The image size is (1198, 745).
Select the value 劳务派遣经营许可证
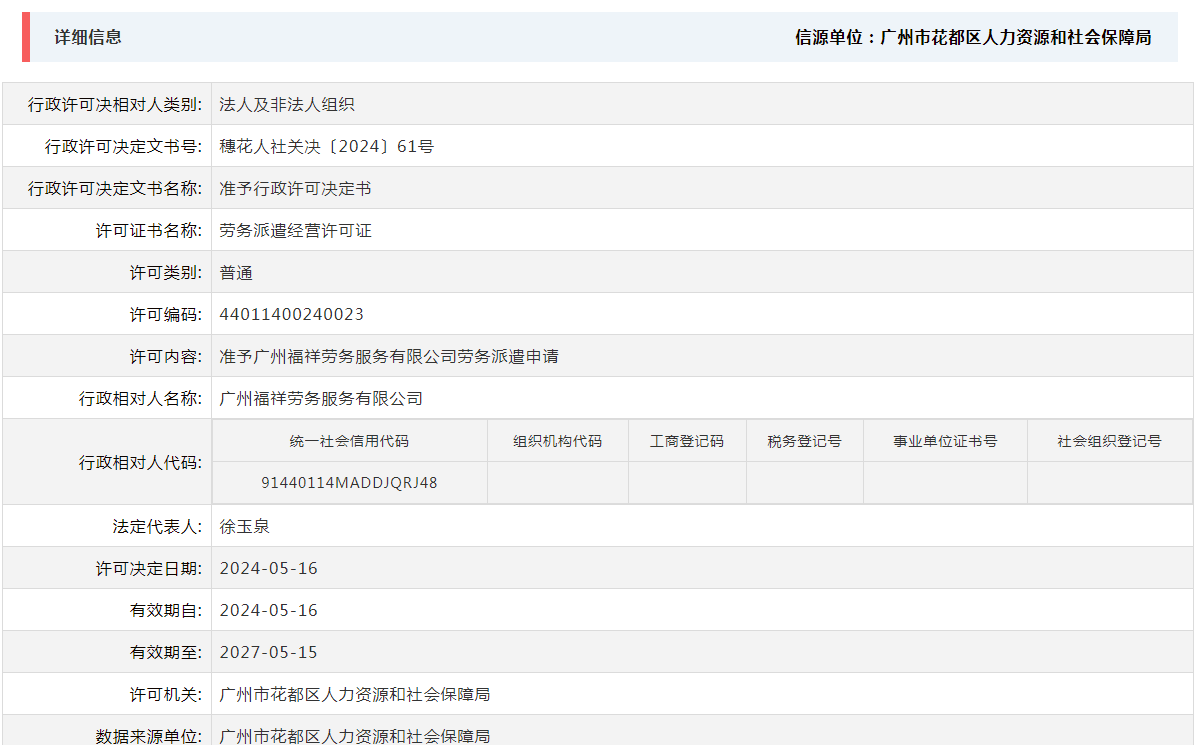(x=295, y=231)
